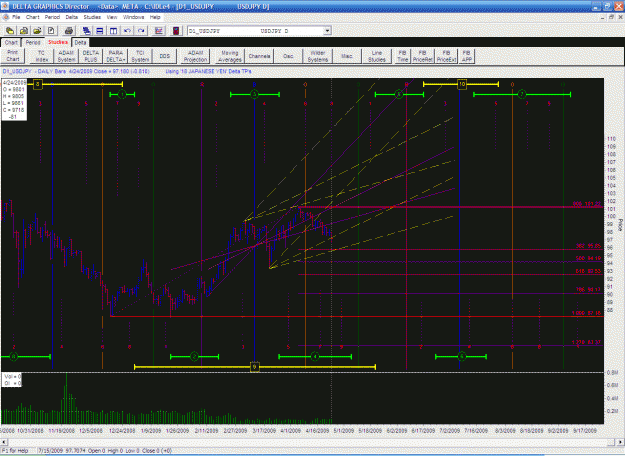The width and height of the screenshot is (625, 456).
Task: Click the horizontal scrollbar right arrow
Action: coord(621,442)
